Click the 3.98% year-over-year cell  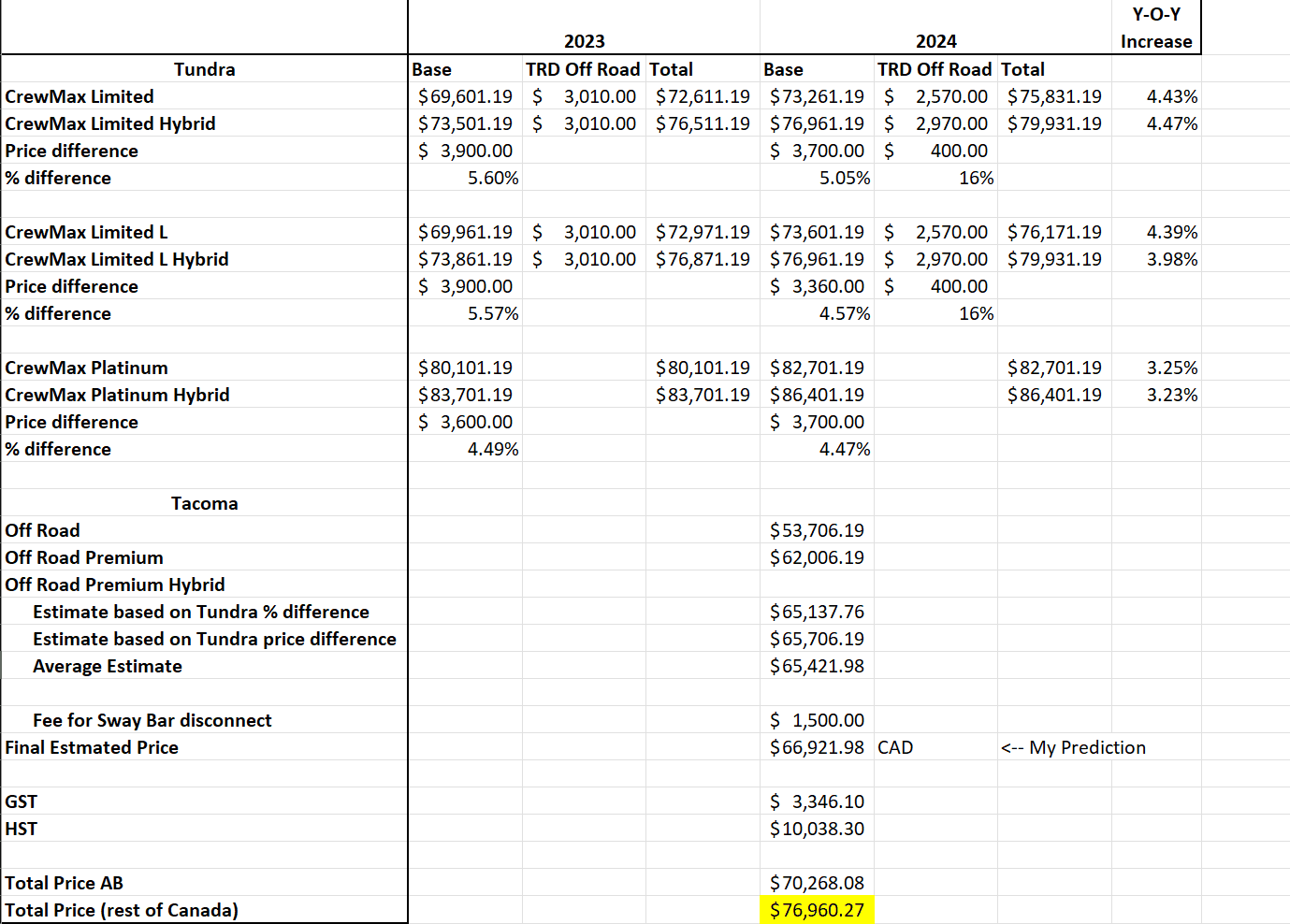(x=1171, y=259)
